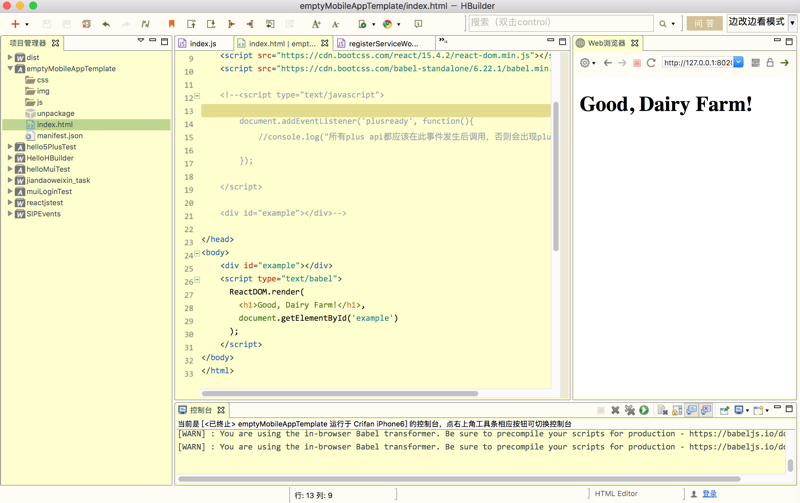Click the browser back arrow

click(607, 63)
